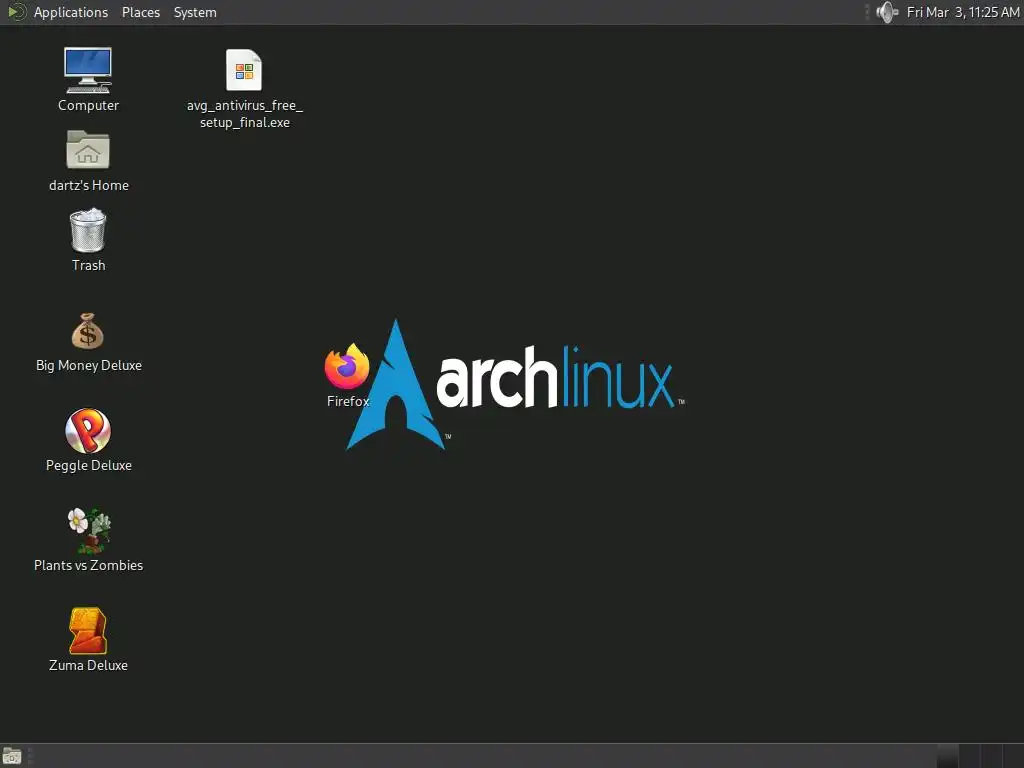Screen dimensions: 1024x768
Task: Switch to the second workspace in the switcher
Action: pyautogui.click(x=970, y=756)
